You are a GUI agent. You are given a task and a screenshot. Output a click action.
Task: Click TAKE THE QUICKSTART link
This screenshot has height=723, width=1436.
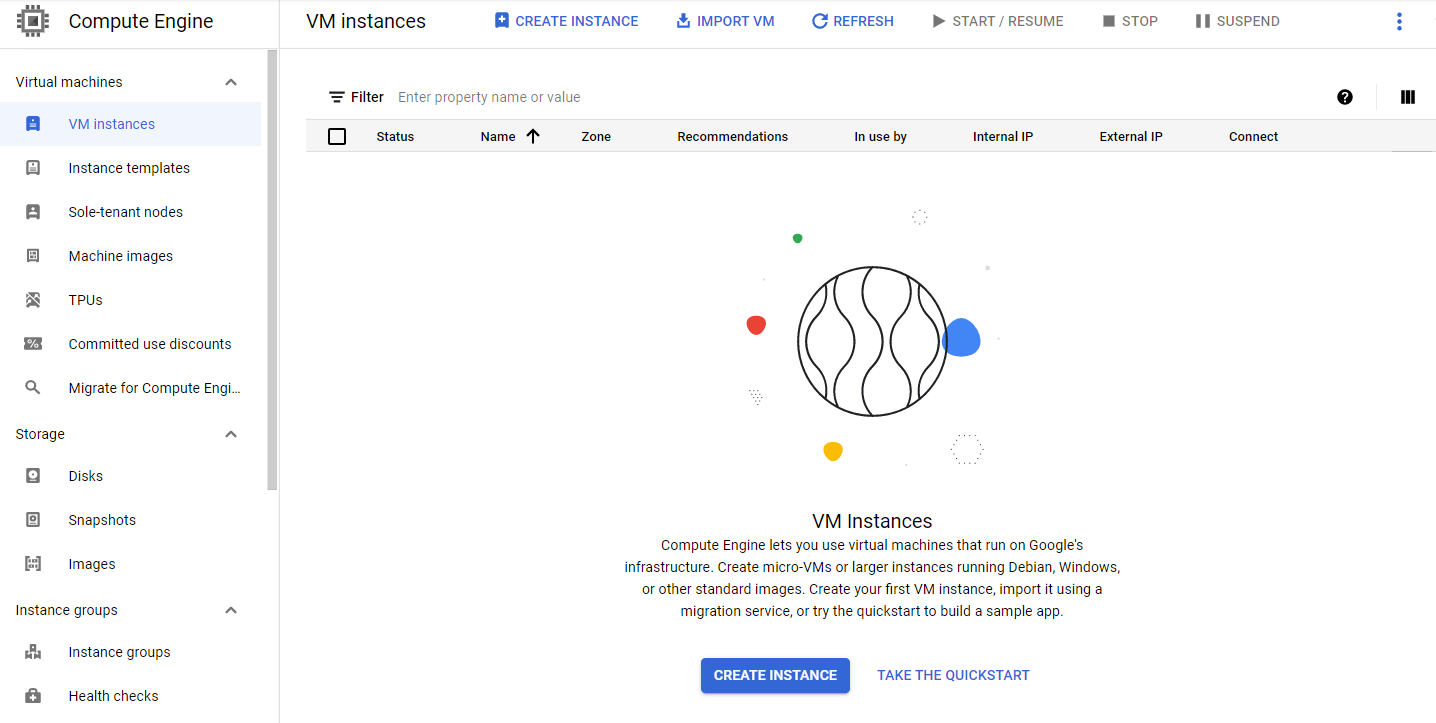[x=953, y=675]
